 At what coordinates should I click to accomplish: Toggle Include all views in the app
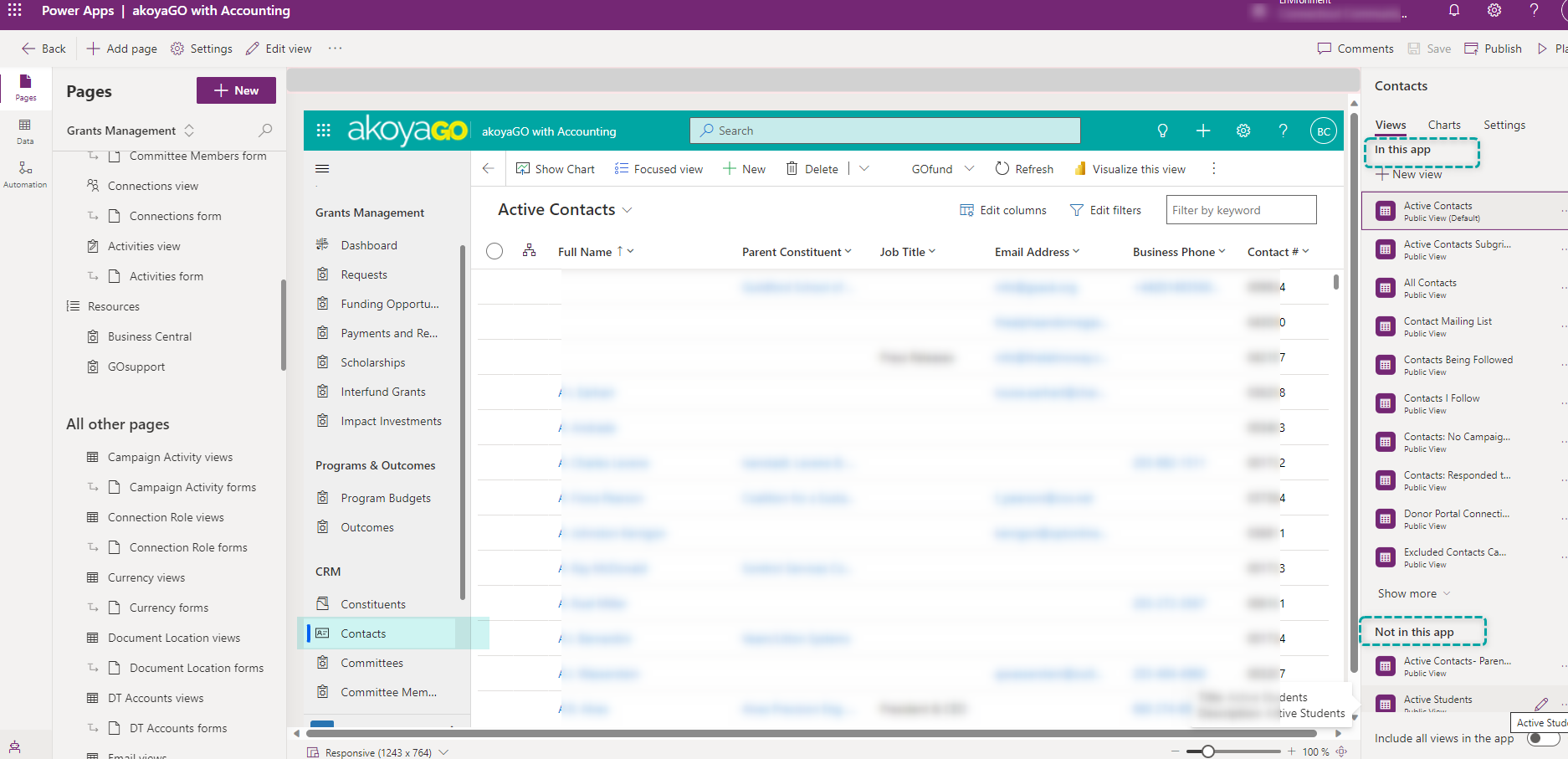point(1543,738)
